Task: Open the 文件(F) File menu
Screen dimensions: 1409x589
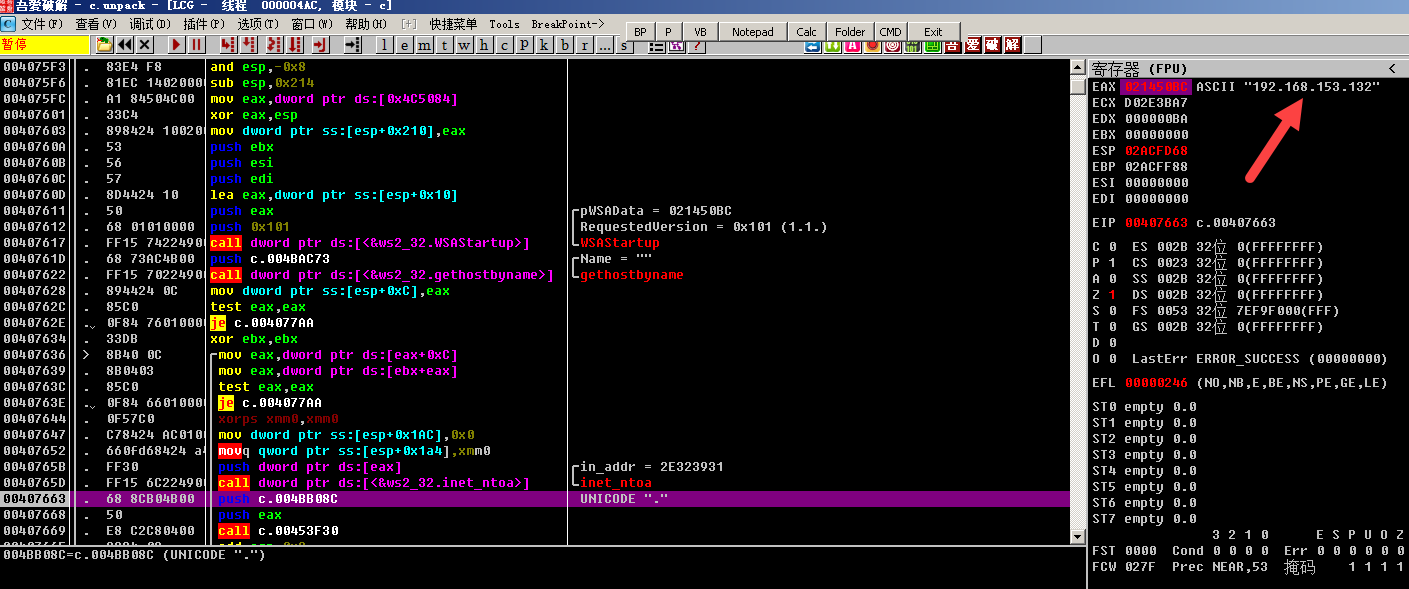Action: pos(41,24)
